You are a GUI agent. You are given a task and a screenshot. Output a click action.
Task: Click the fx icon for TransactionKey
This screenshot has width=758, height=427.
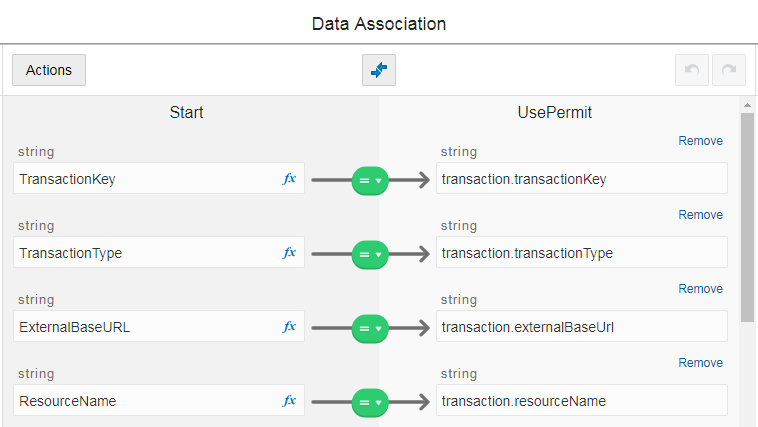[x=289, y=179]
